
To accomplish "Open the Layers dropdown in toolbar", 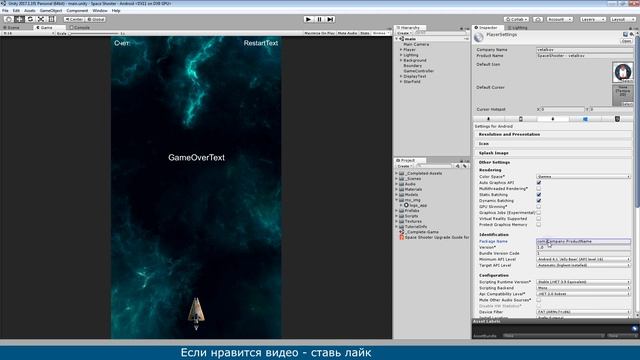I will click(x=592, y=19).
